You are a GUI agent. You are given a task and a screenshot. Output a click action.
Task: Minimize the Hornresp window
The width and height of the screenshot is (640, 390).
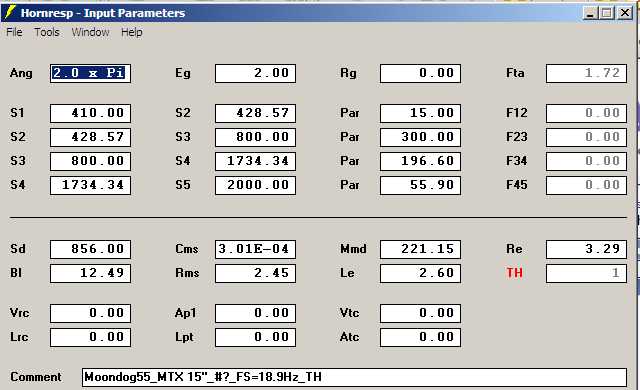[x=589, y=13]
